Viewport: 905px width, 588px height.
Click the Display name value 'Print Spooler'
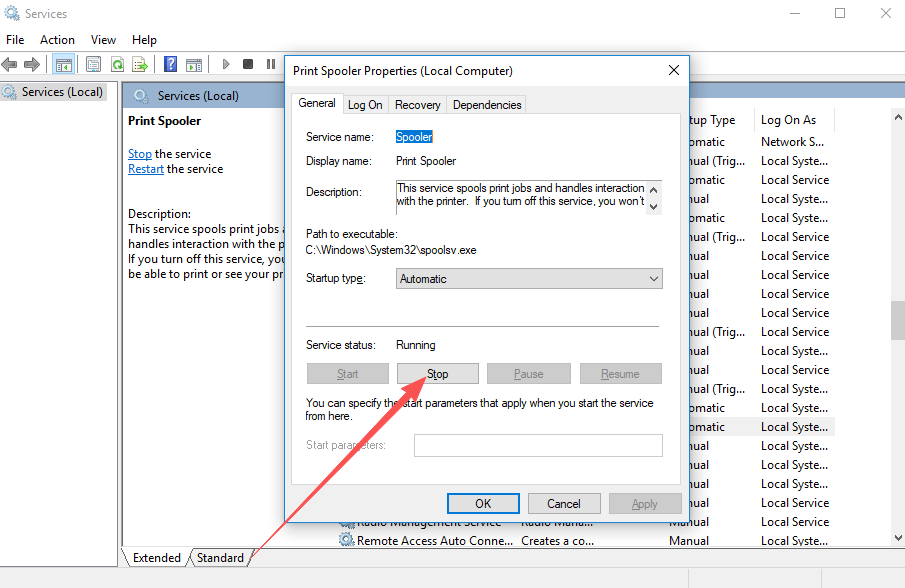click(426, 161)
